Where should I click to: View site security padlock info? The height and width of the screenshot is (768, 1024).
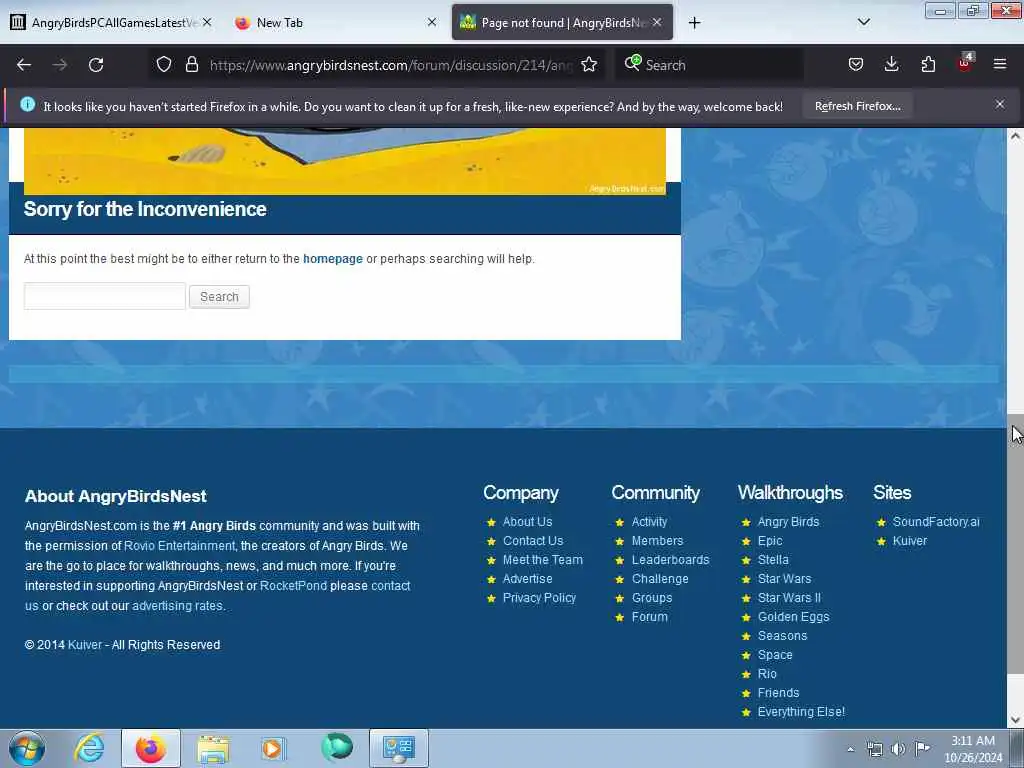click(x=191, y=65)
